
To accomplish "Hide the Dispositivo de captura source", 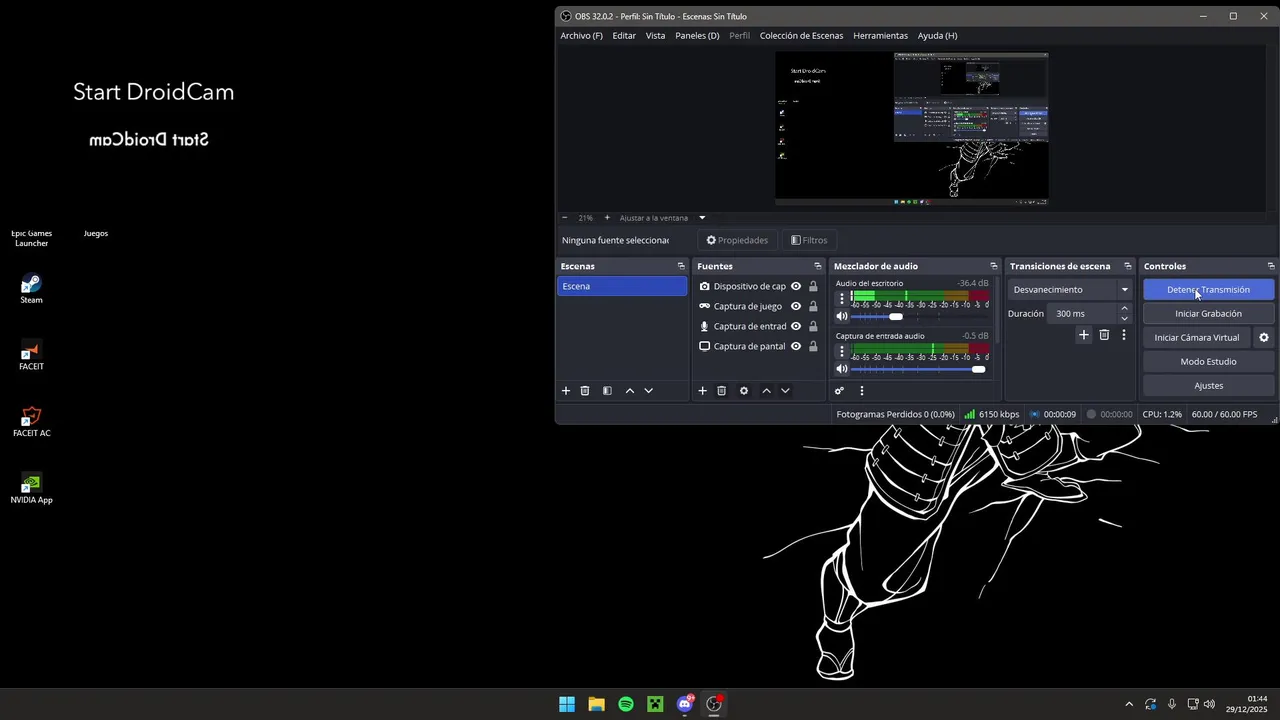I will [796, 286].
